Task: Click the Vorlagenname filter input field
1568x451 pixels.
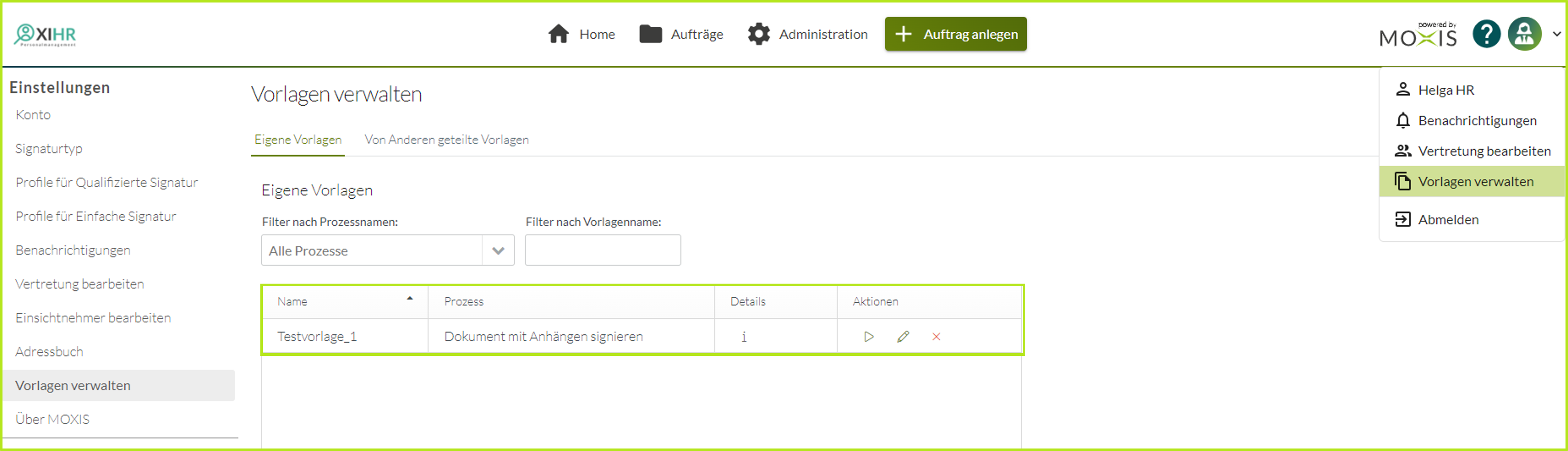Action: pyautogui.click(x=602, y=250)
